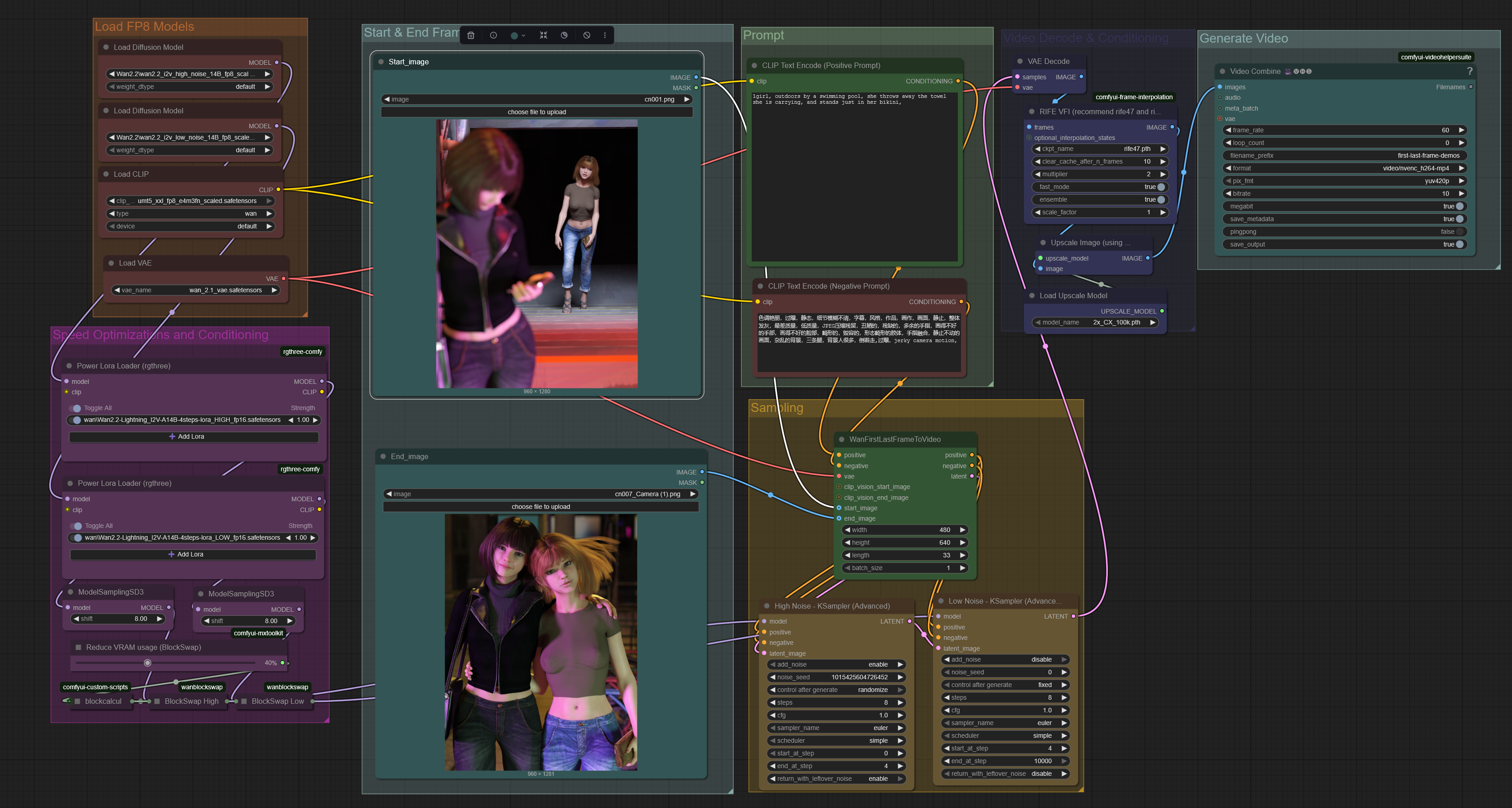This screenshot has width=1512, height=808.
Task: Click choose file to upload in Start_image
Action: (536, 112)
